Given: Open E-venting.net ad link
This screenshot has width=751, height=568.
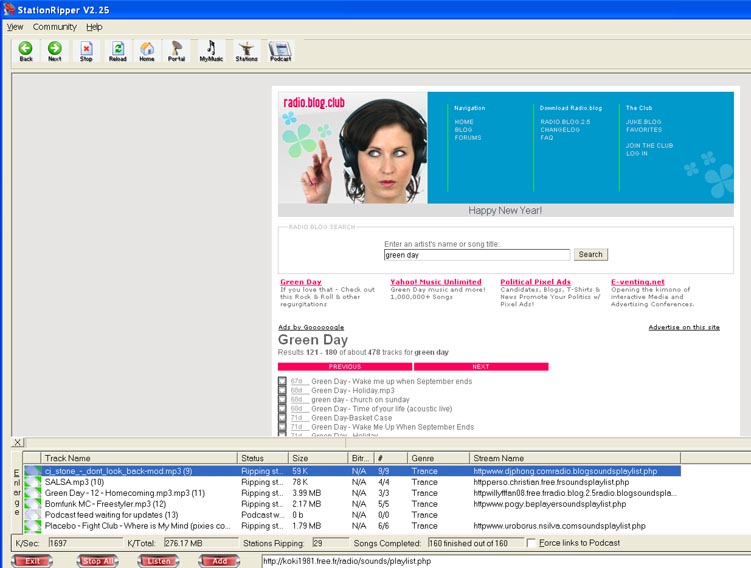Looking at the screenshot, I should (x=637, y=282).
